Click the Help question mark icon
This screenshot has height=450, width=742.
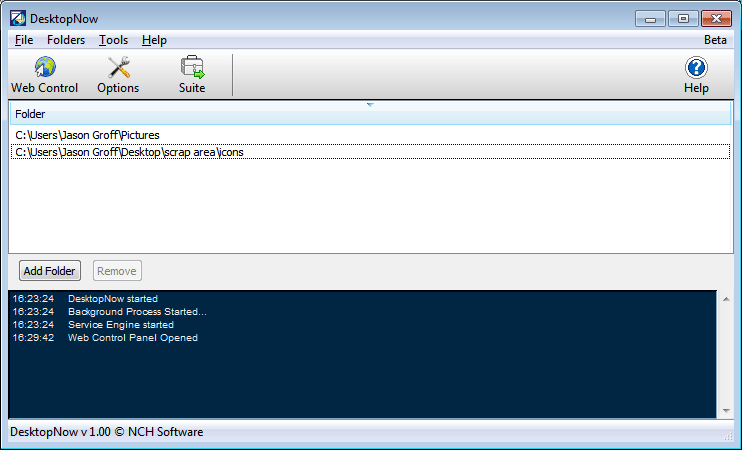tap(696, 68)
